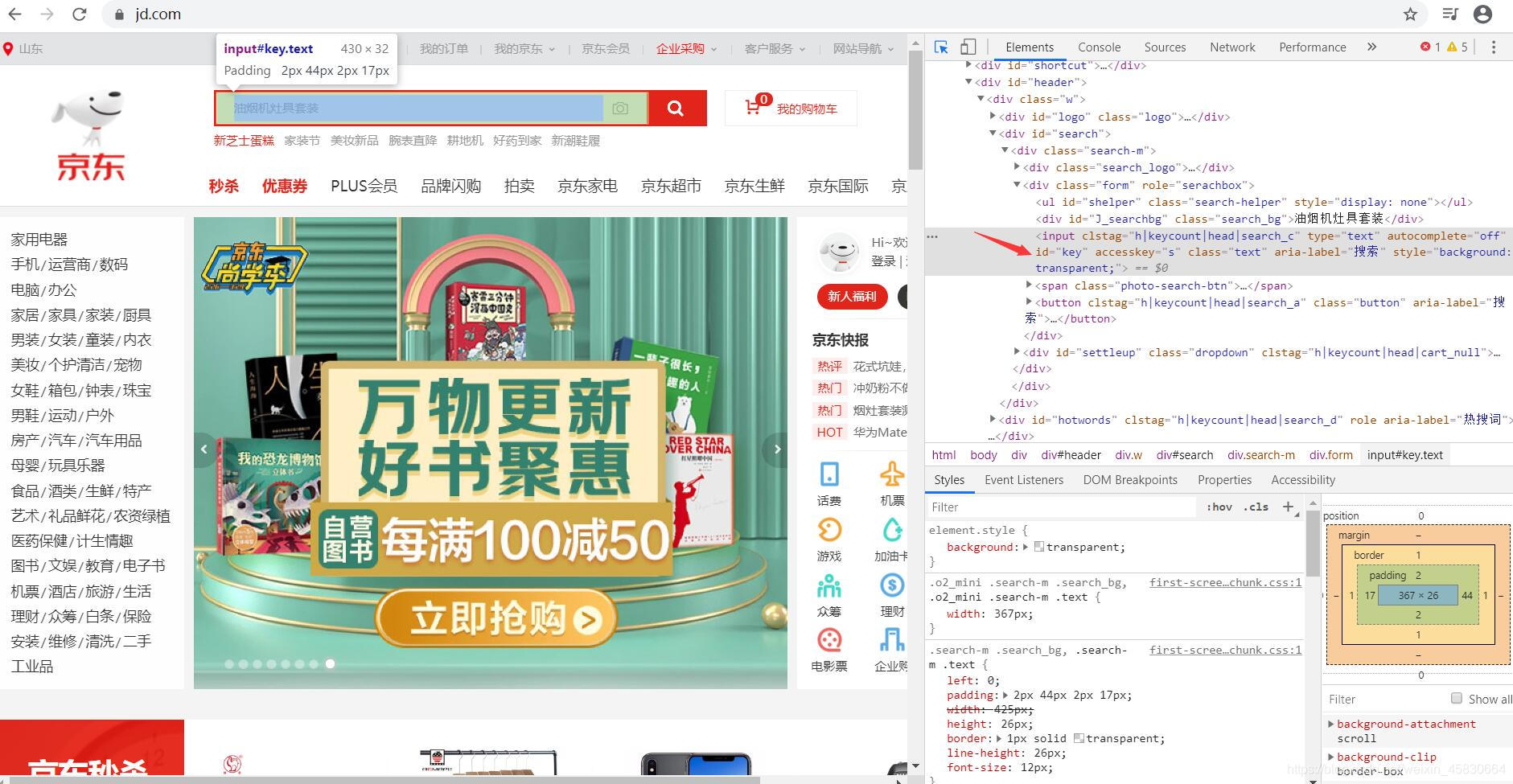Collapse the div id="search" node
Viewport: 1513px width, 784px height.
(x=993, y=133)
